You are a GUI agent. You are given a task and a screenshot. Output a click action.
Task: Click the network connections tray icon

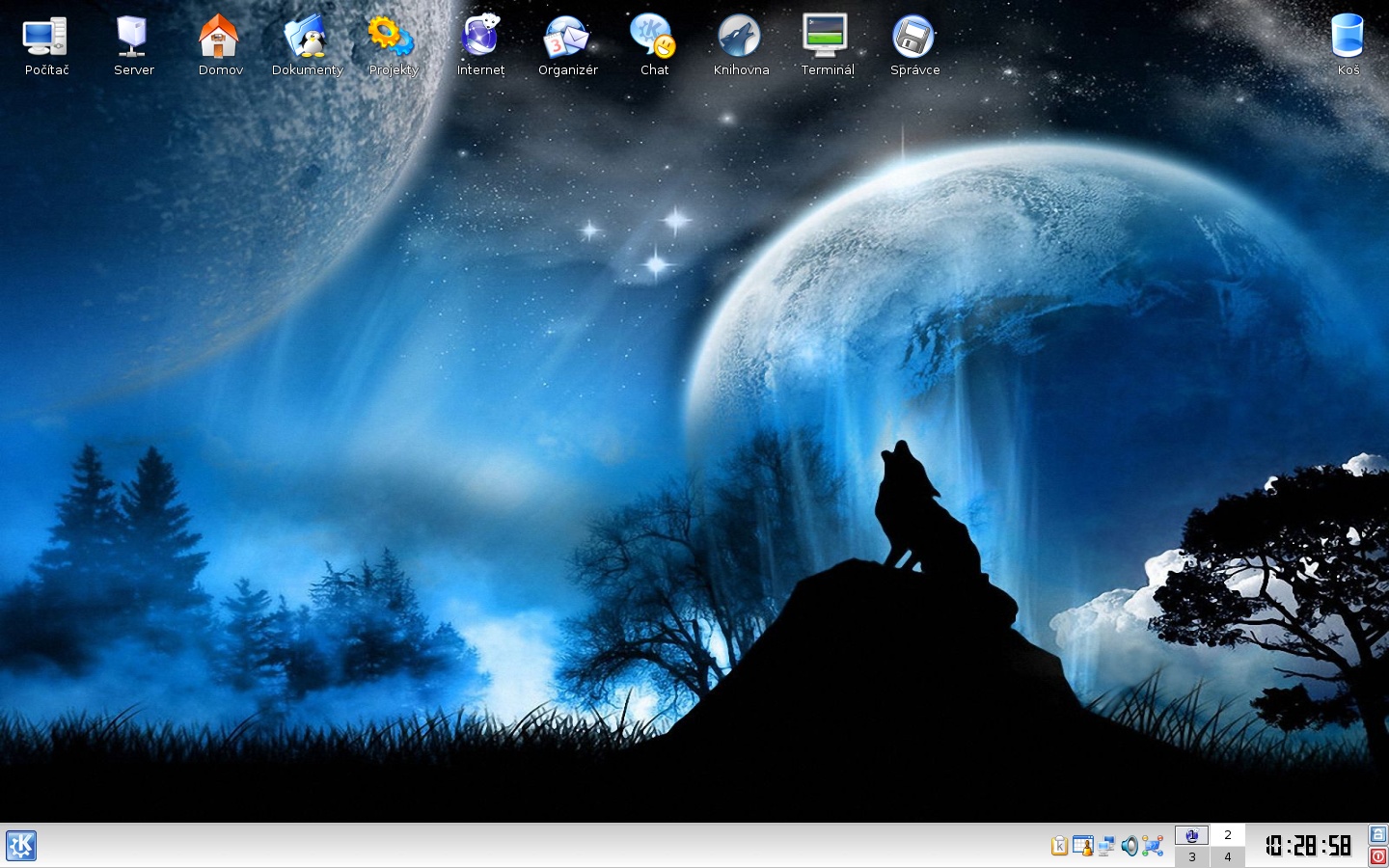(x=1153, y=846)
